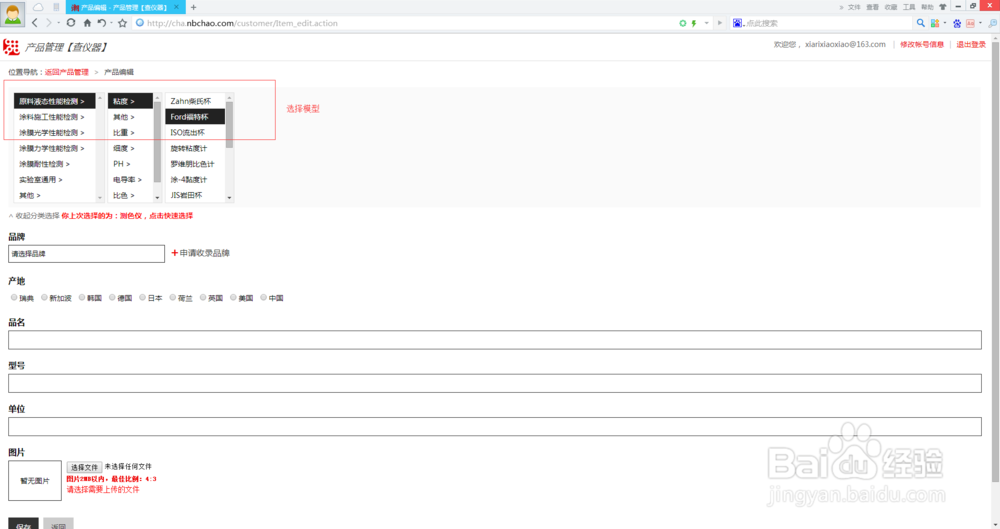Go back with the back arrow

point(35,23)
